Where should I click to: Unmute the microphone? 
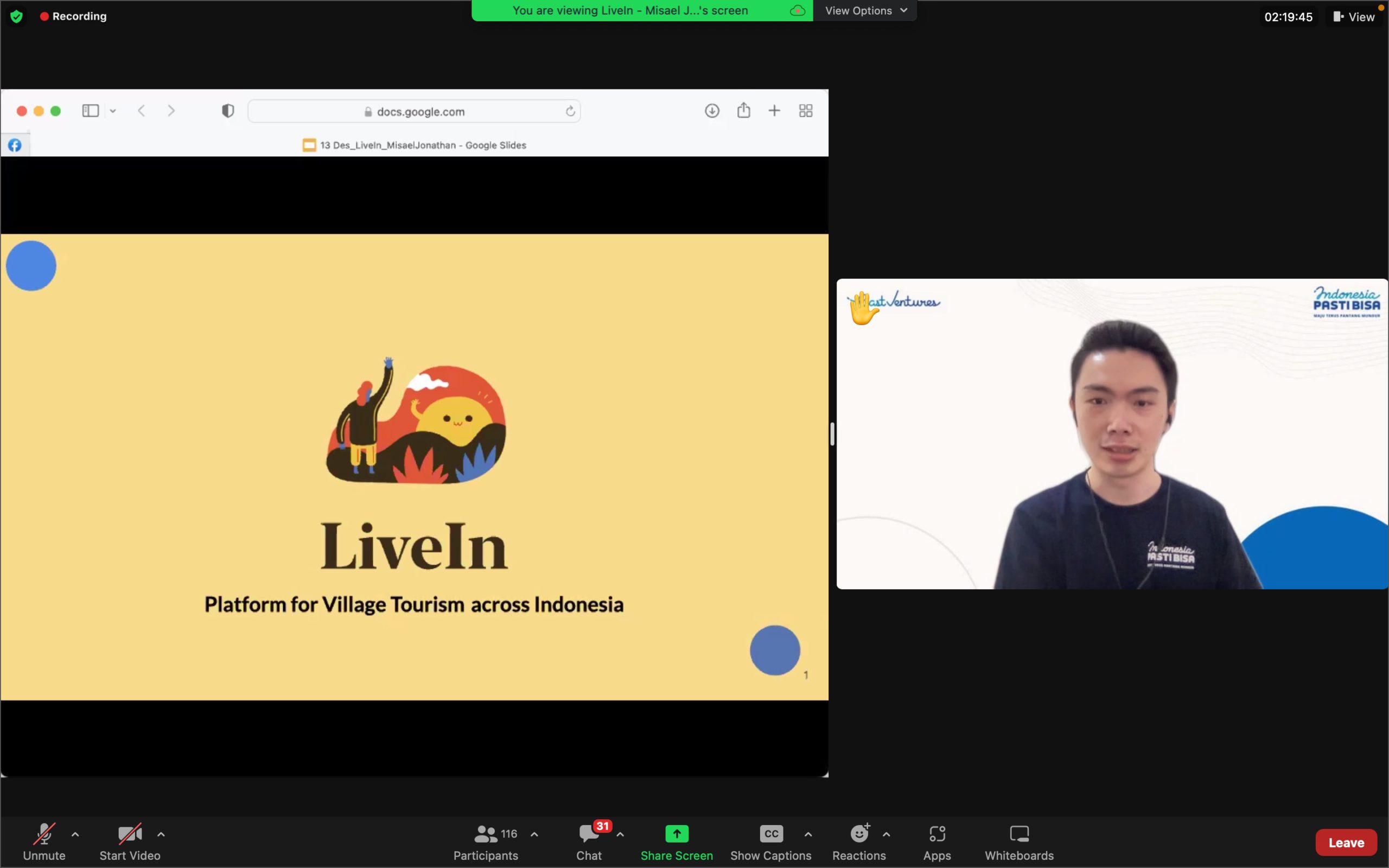tap(44, 841)
